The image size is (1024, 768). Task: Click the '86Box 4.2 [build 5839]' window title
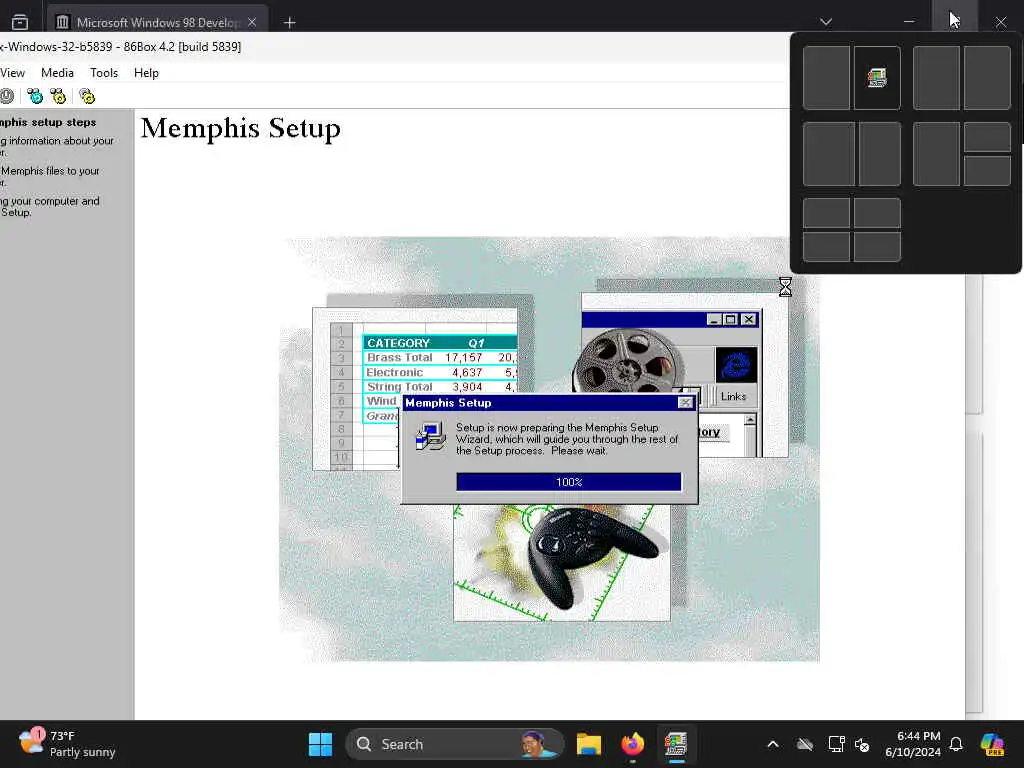[x=182, y=46]
